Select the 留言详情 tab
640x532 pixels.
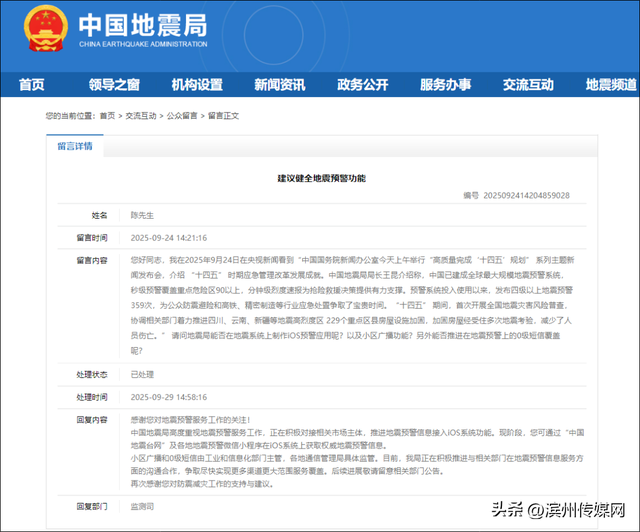75,146
